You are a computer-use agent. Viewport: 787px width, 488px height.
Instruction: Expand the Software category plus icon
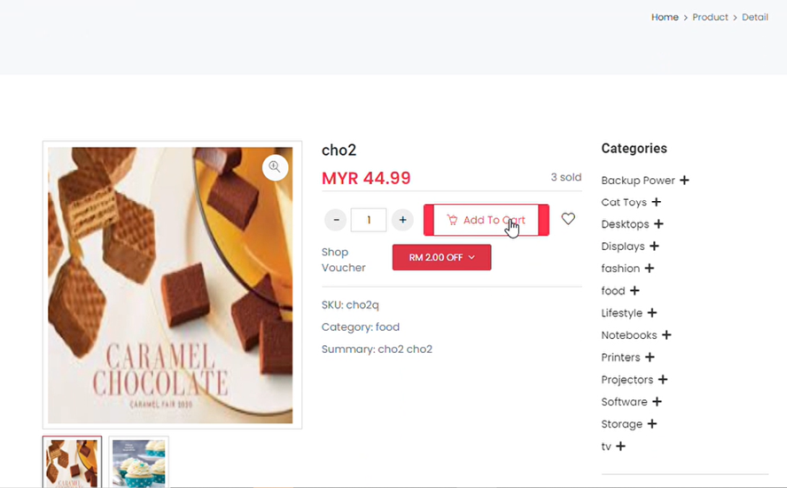657,402
